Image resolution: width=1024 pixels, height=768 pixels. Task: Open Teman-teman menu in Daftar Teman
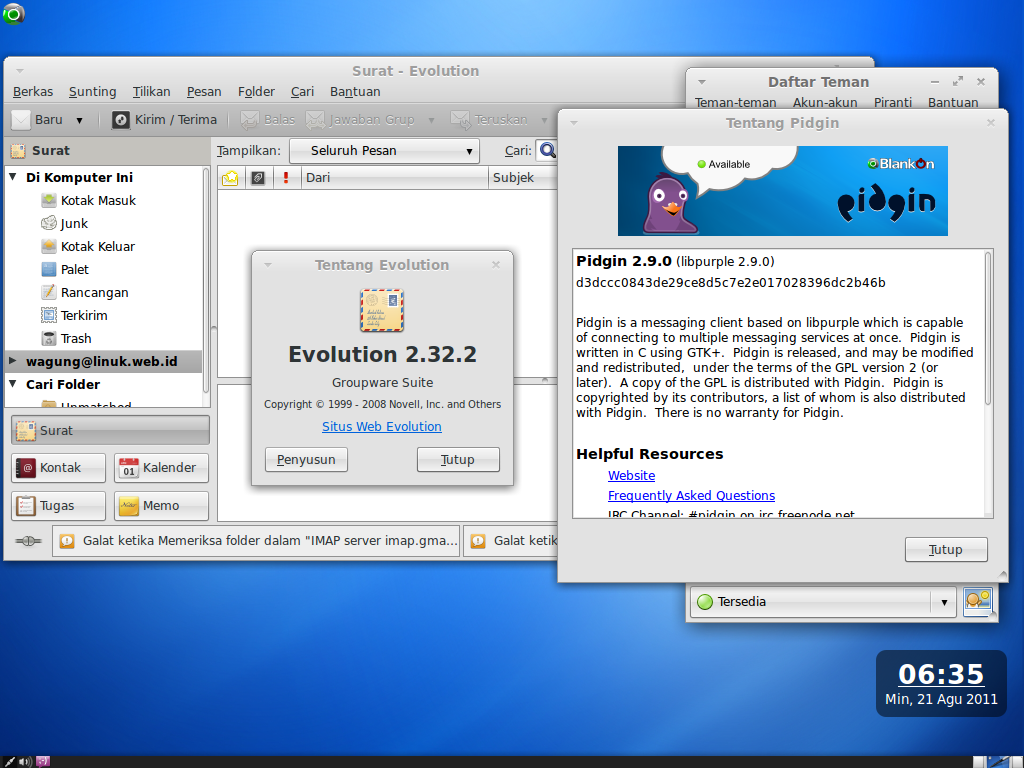pyautogui.click(x=735, y=103)
